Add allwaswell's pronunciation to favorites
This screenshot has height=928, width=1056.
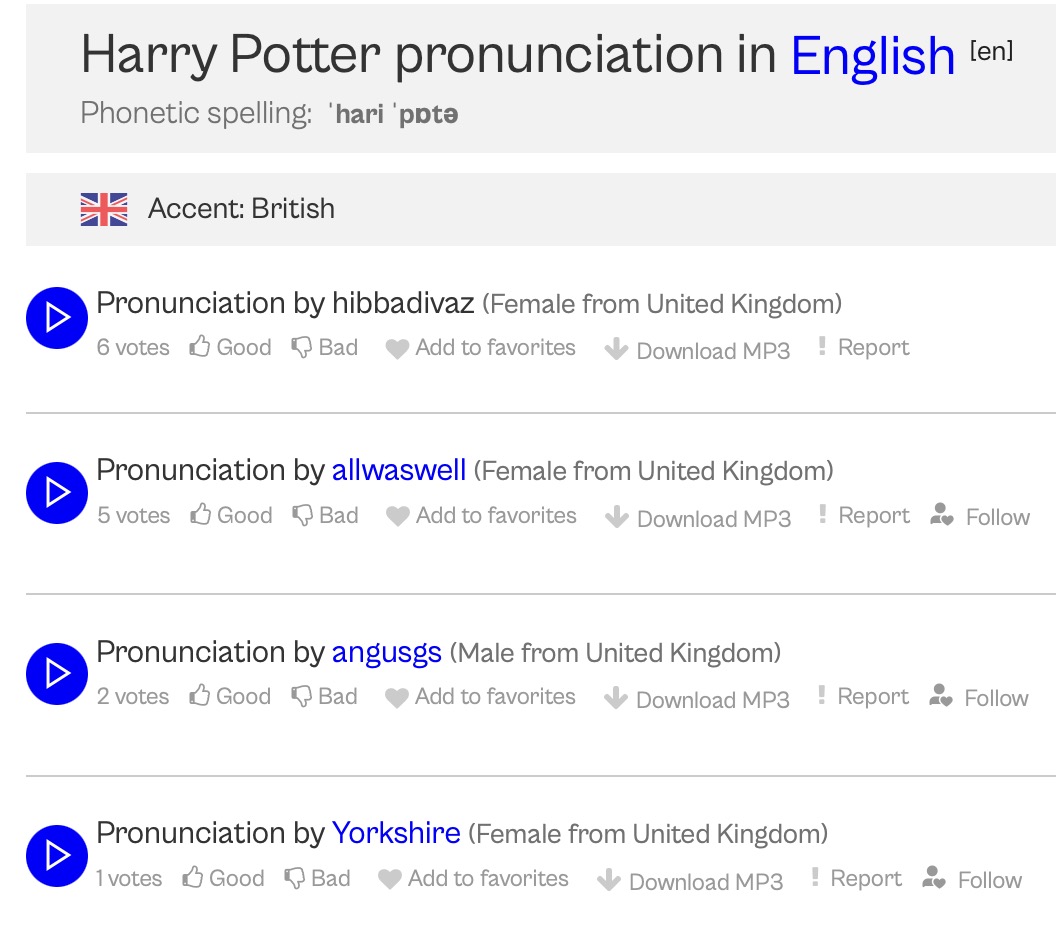click(482, 516)
